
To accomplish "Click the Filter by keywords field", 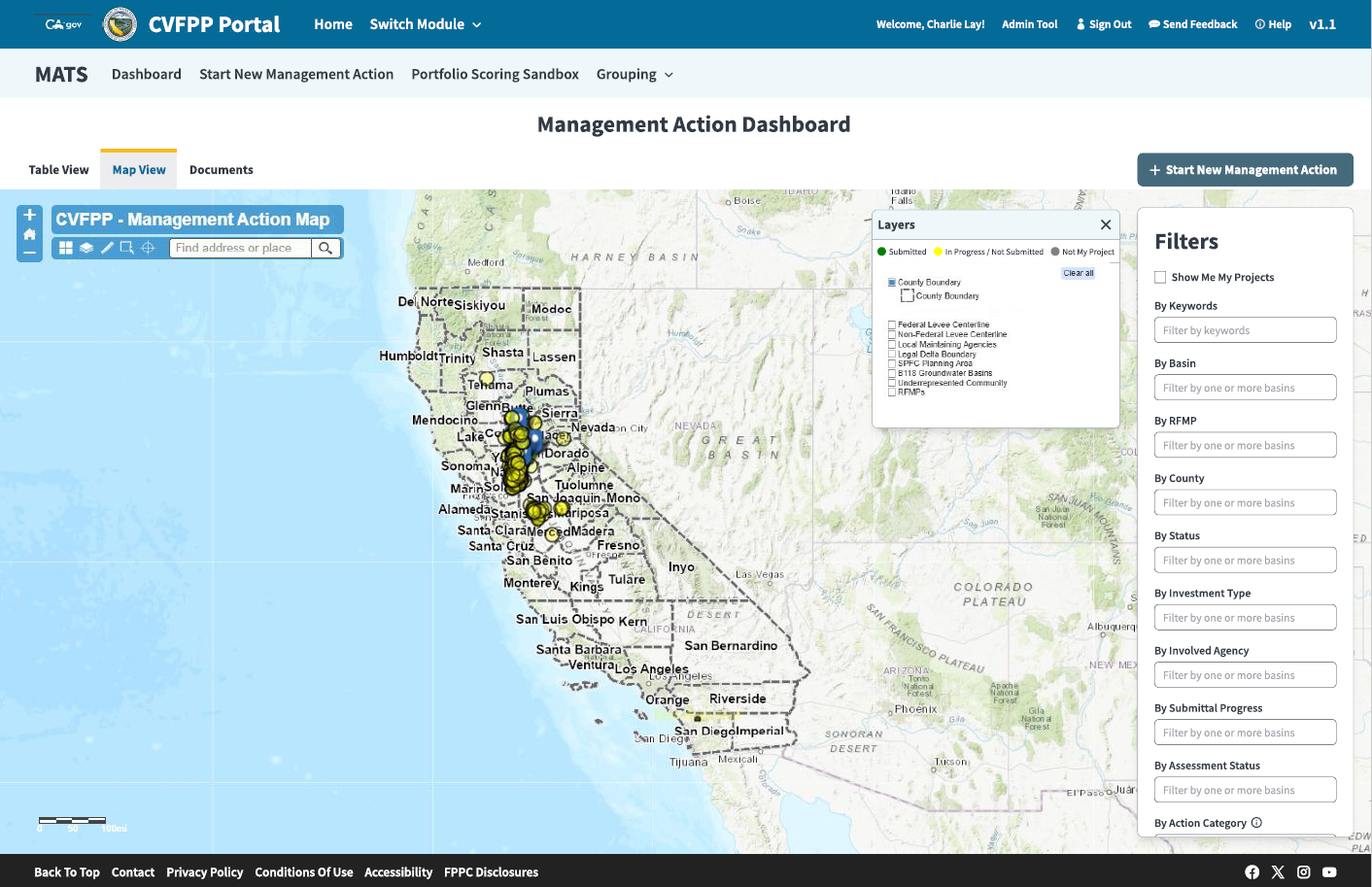I will [1245, 331].
